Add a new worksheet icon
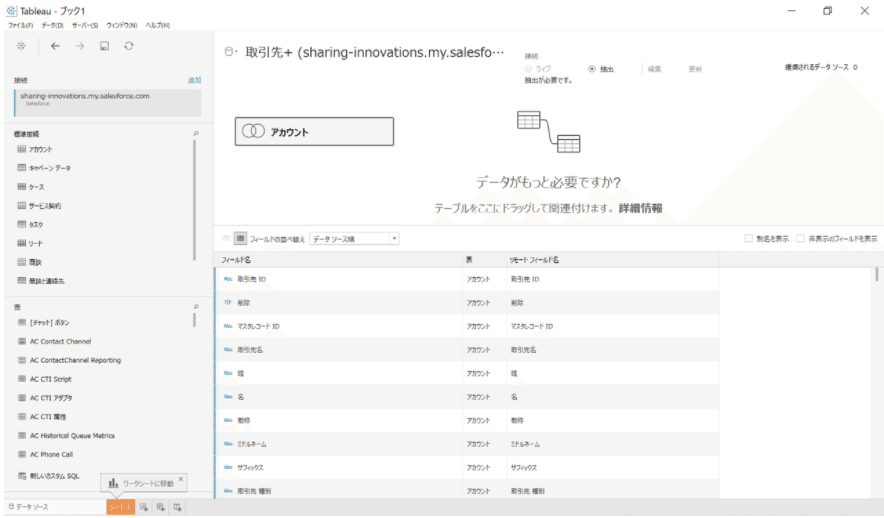The image size is (884, 518). pyautogui.click(x=144, y=507)
